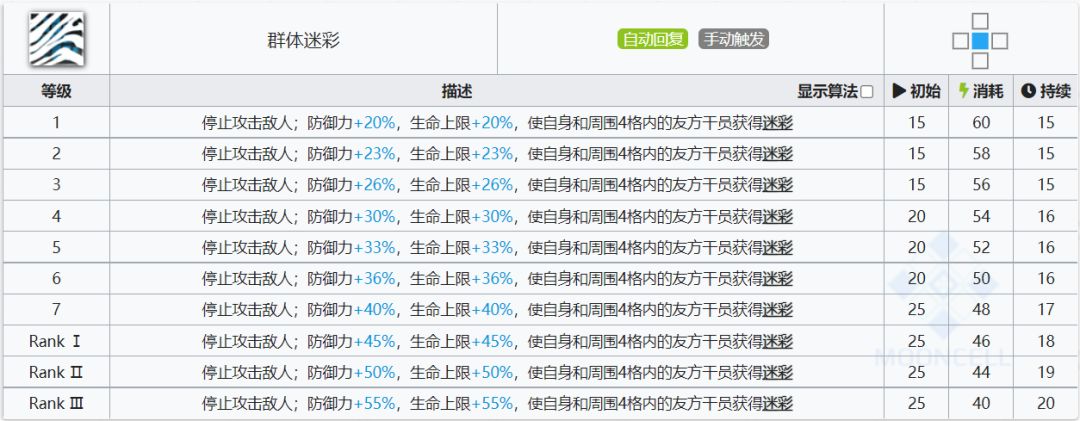The height and width of the screenshot is (421, 1080).
Task: Open the 迷彩 link in level 4 row
Action: 778,217
